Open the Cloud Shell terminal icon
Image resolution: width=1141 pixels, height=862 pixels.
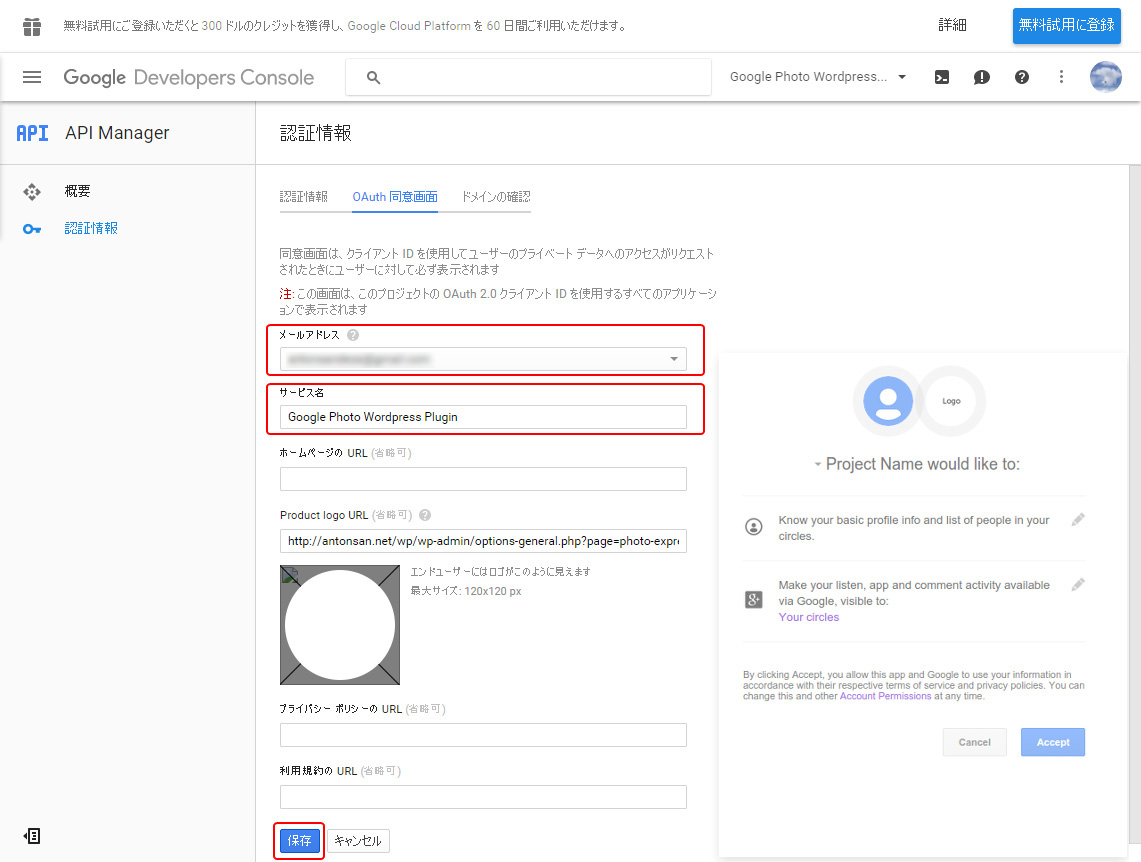pos(942,77)
